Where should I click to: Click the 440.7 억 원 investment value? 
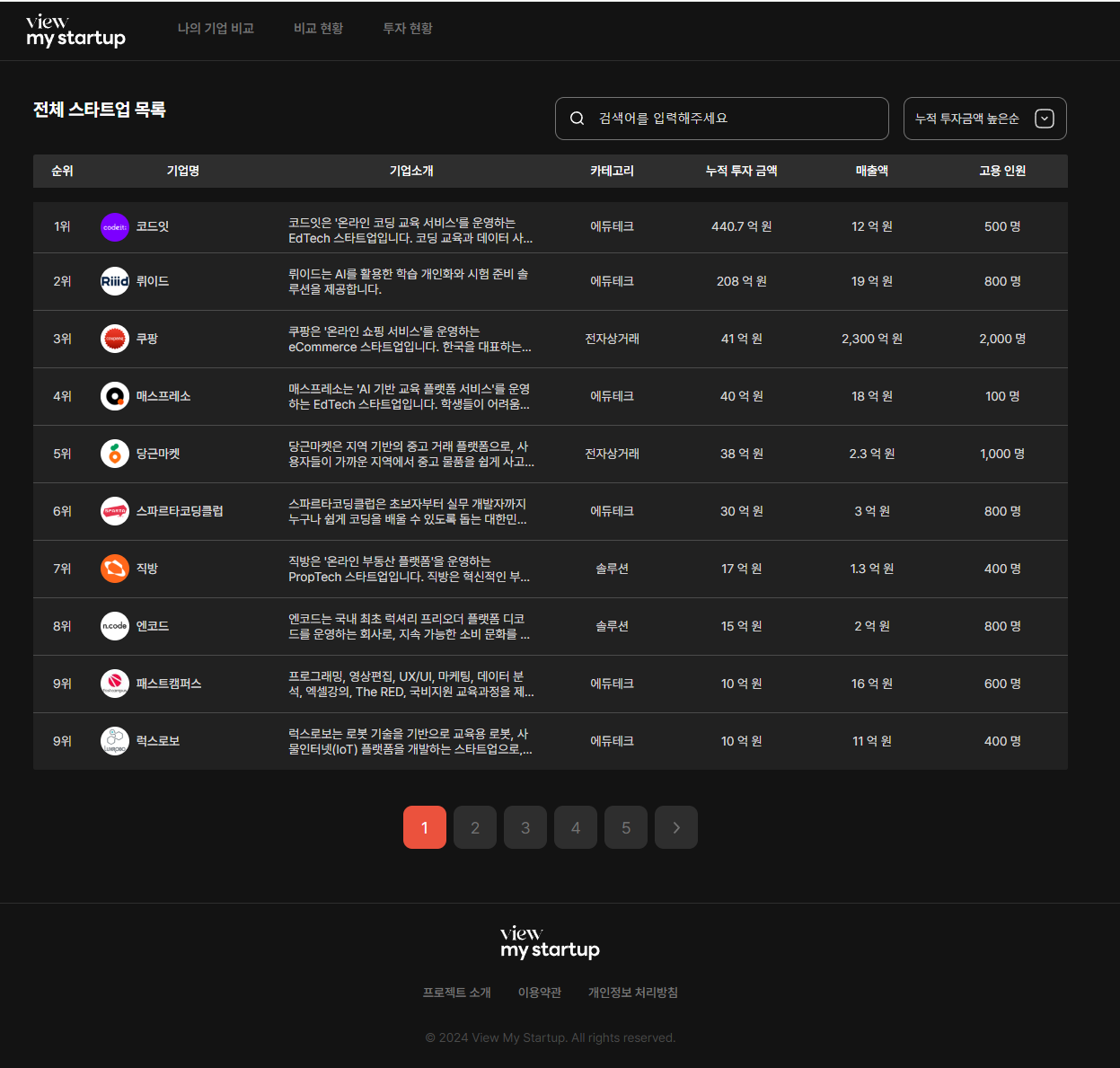[742, 227]
